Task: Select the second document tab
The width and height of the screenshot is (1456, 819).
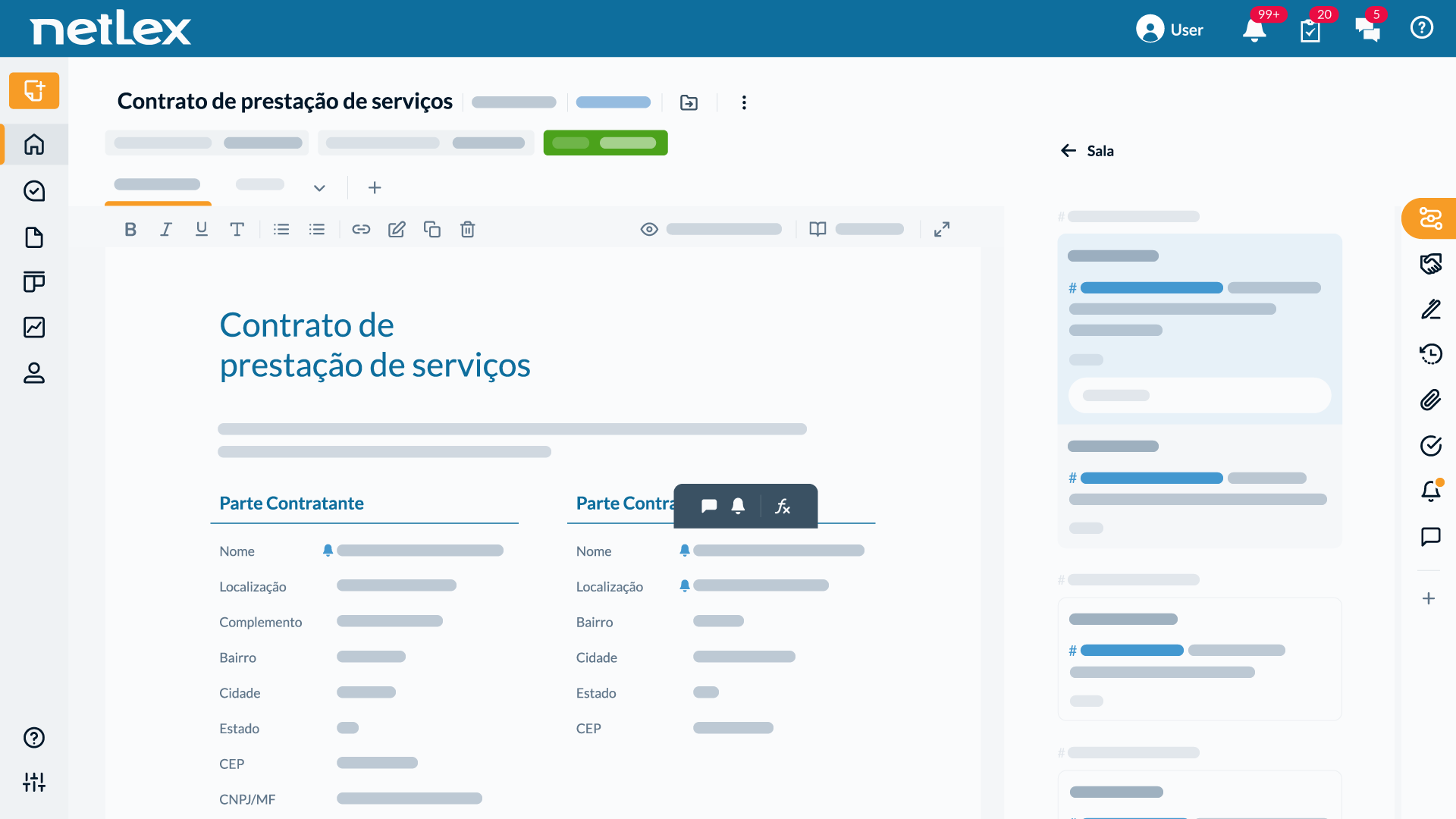Action: coord(260,185)
